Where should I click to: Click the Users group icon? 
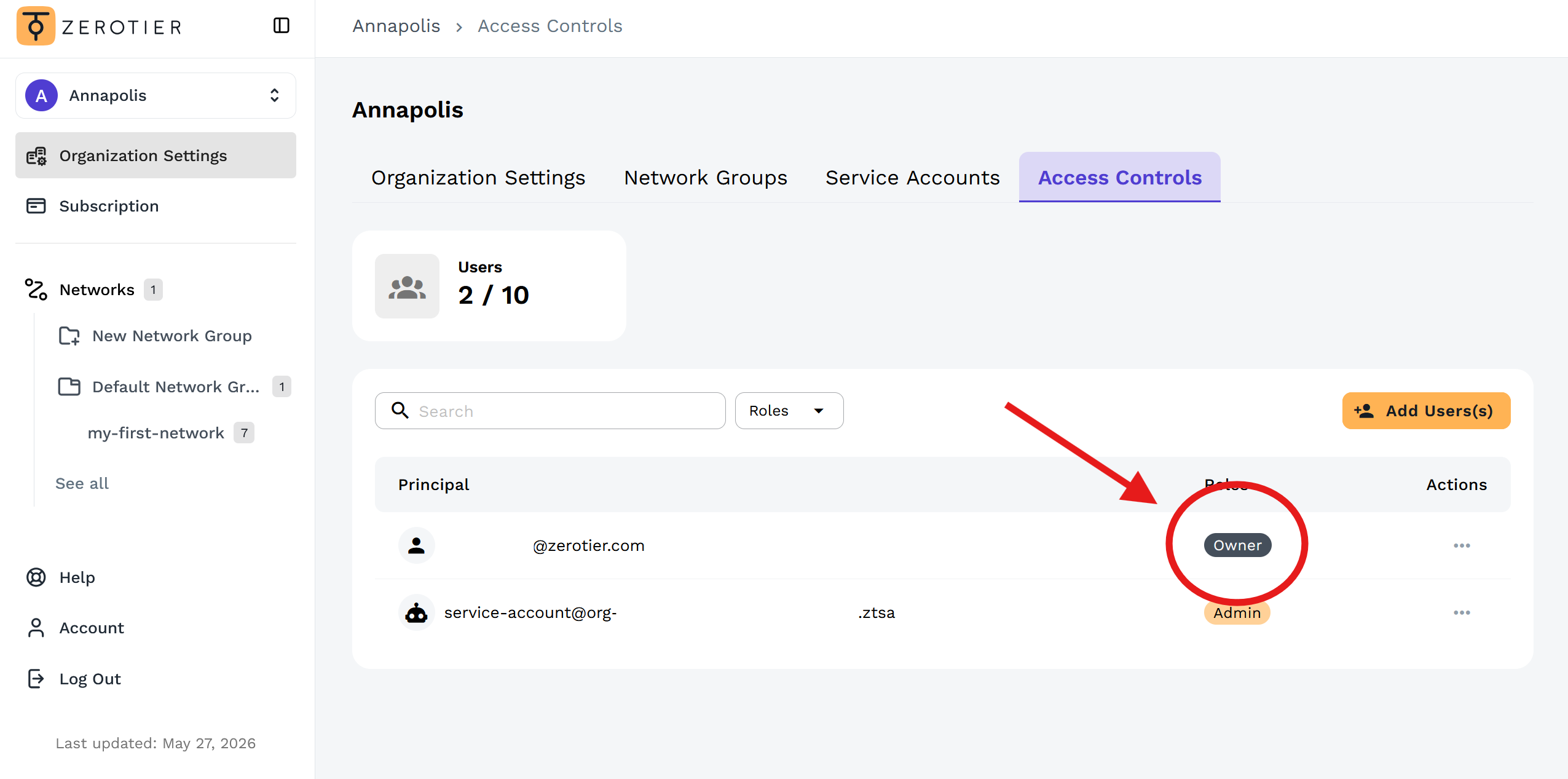[x=407, y=287]
